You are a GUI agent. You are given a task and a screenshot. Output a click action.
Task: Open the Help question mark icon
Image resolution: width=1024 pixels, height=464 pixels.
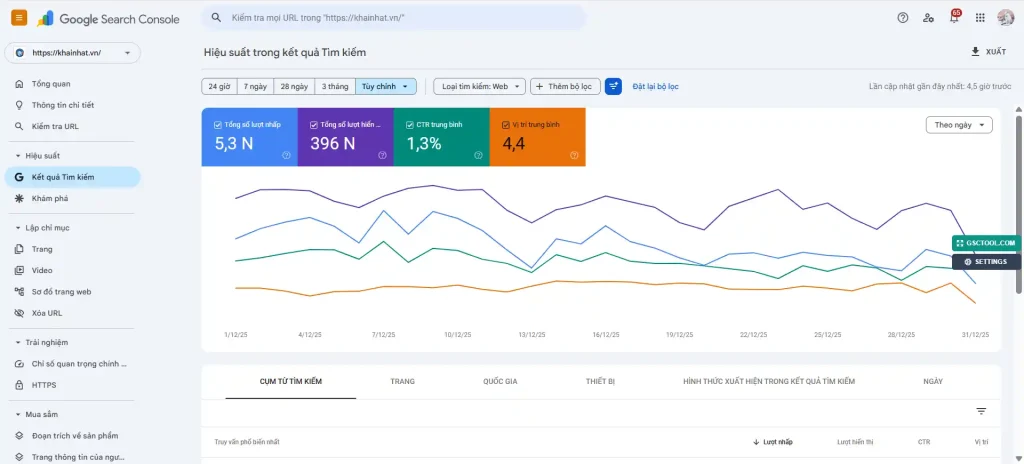tap(903, 18)
